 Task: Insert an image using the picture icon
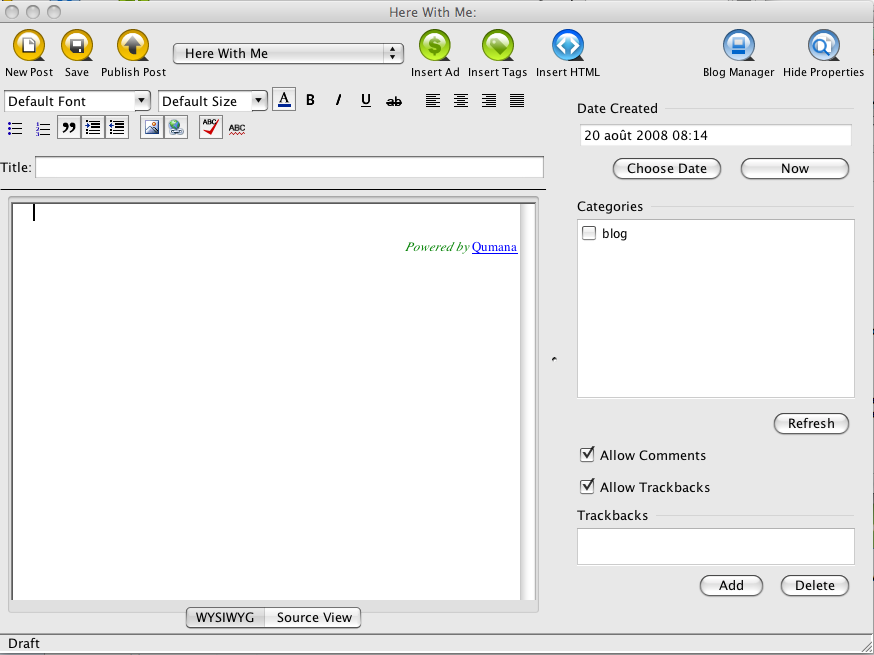tap(151, 128)
